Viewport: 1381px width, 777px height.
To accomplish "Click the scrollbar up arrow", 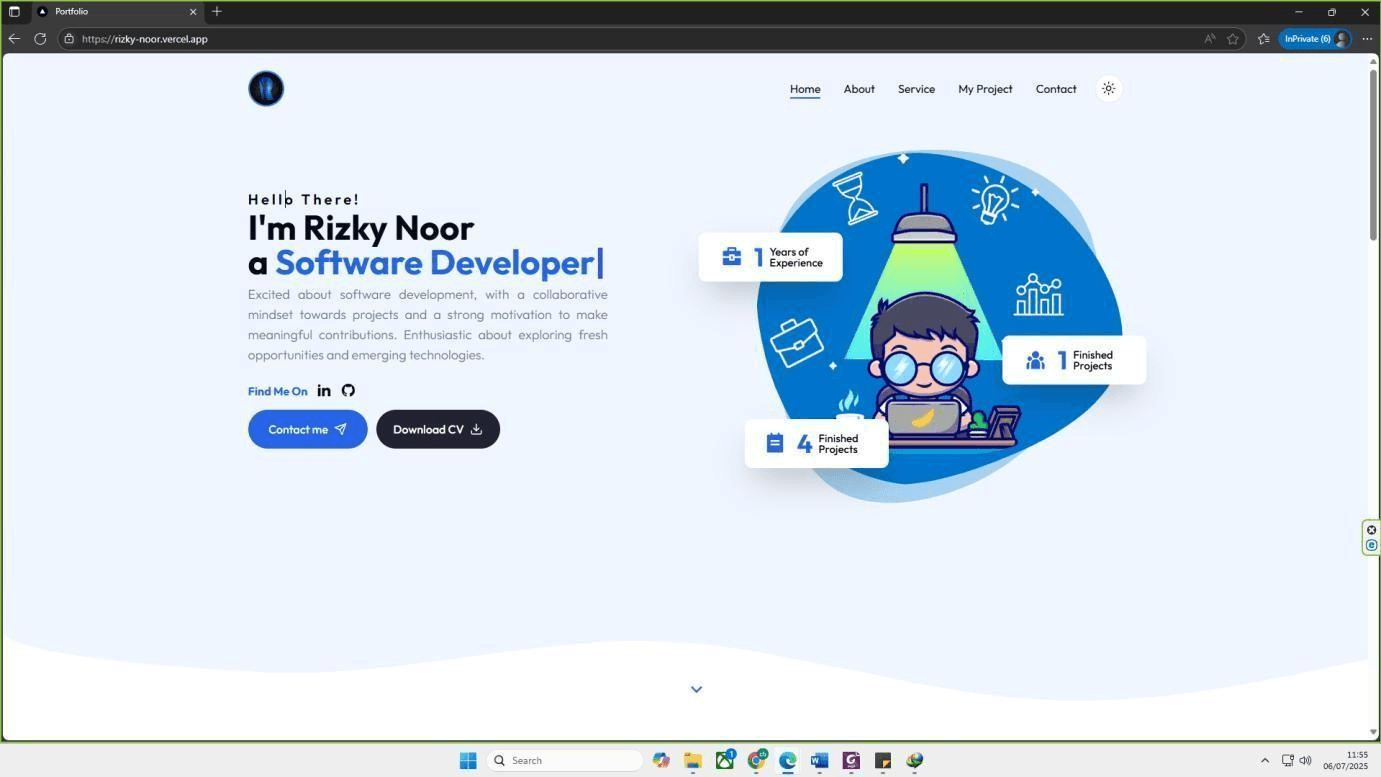I will [x=1374, y=62].
